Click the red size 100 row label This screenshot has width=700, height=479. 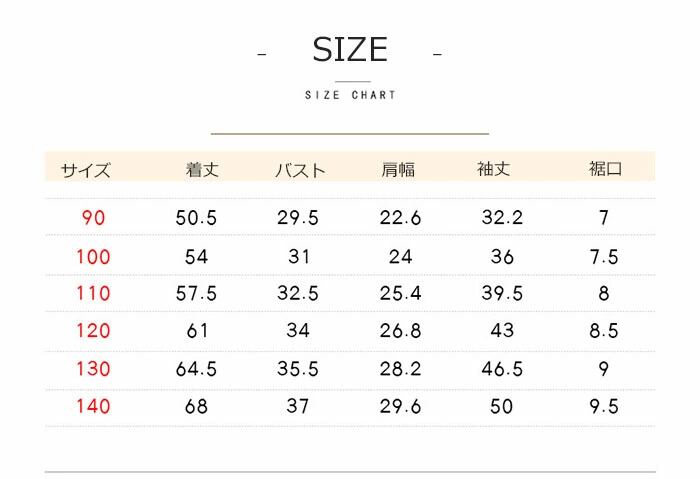click(x=93, y=257)
